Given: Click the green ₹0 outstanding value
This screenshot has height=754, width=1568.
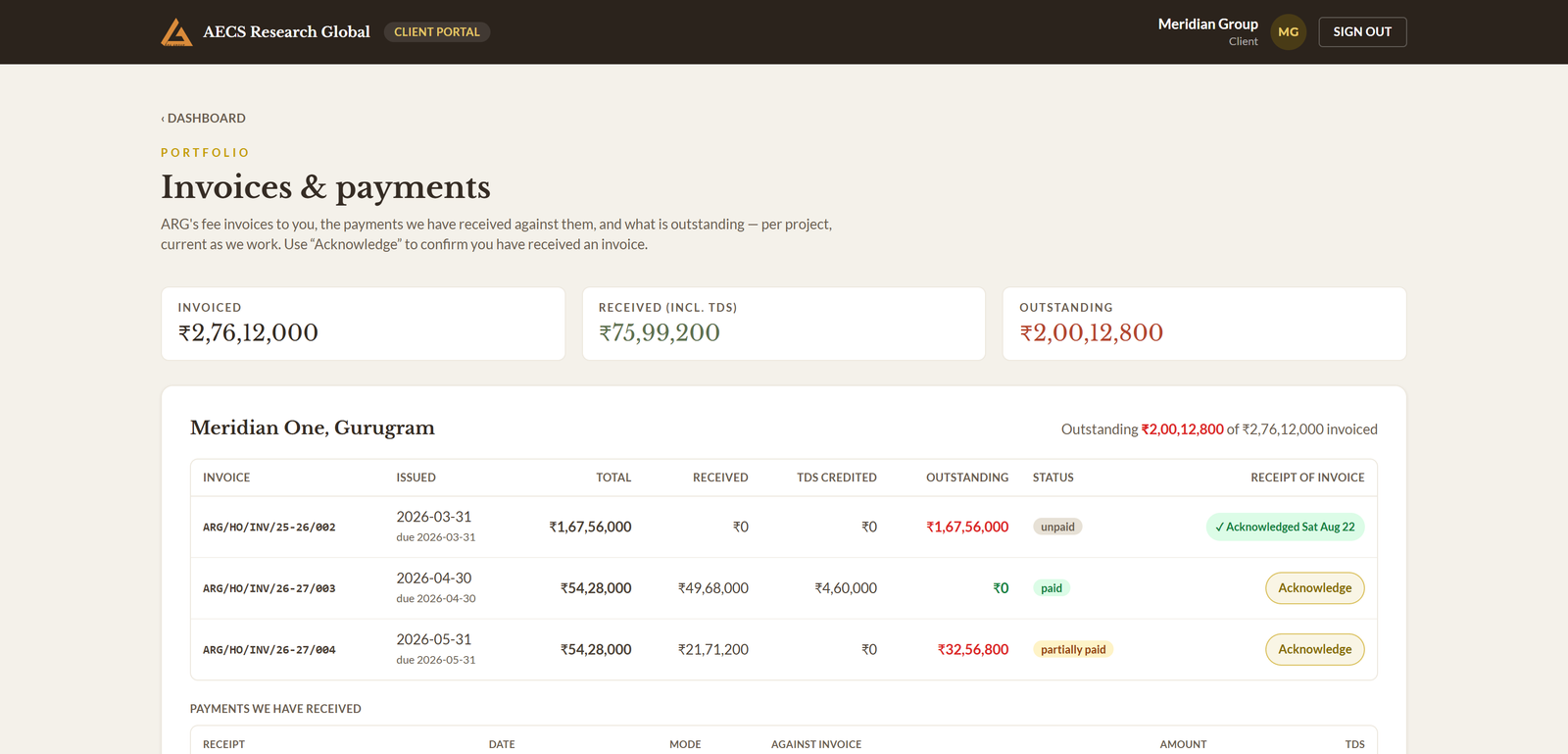Looking at the screenshot, I should point(1001,588).
